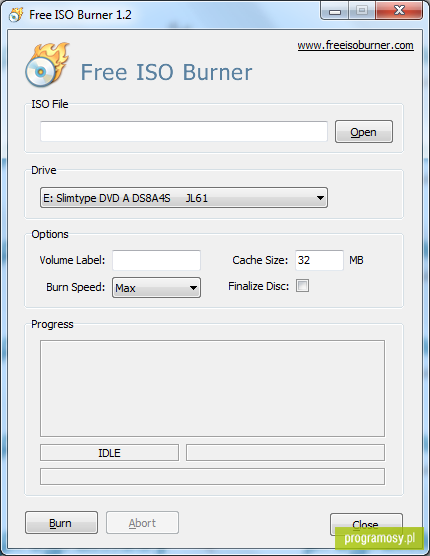This screenshot has height=556, width=430.
Task: Click the Cache Size field showing 32
Action: [x=319, y=260]
